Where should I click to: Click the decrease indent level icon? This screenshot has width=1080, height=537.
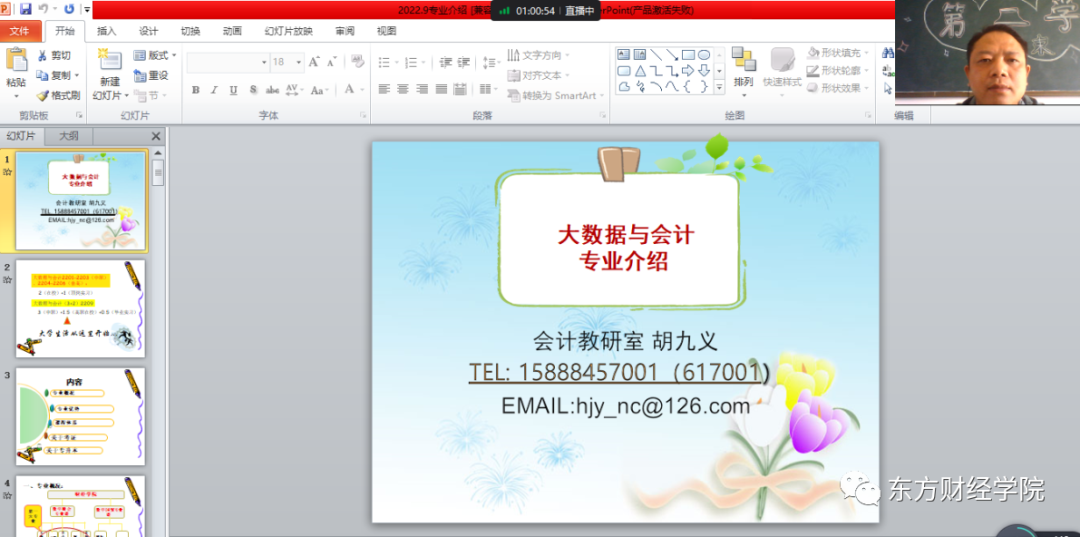pyautogui.click(x=446, y=62)
